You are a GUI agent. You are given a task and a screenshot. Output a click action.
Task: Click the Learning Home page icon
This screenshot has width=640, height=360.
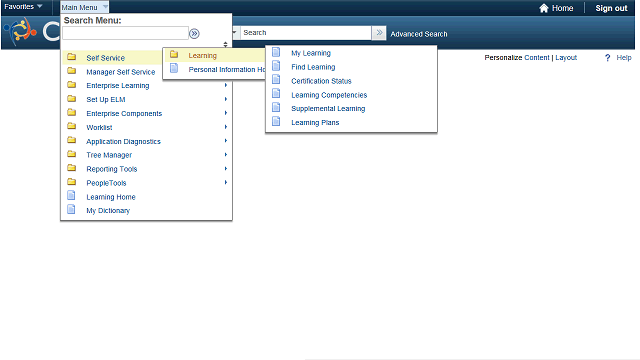click(x=71, y=196)
